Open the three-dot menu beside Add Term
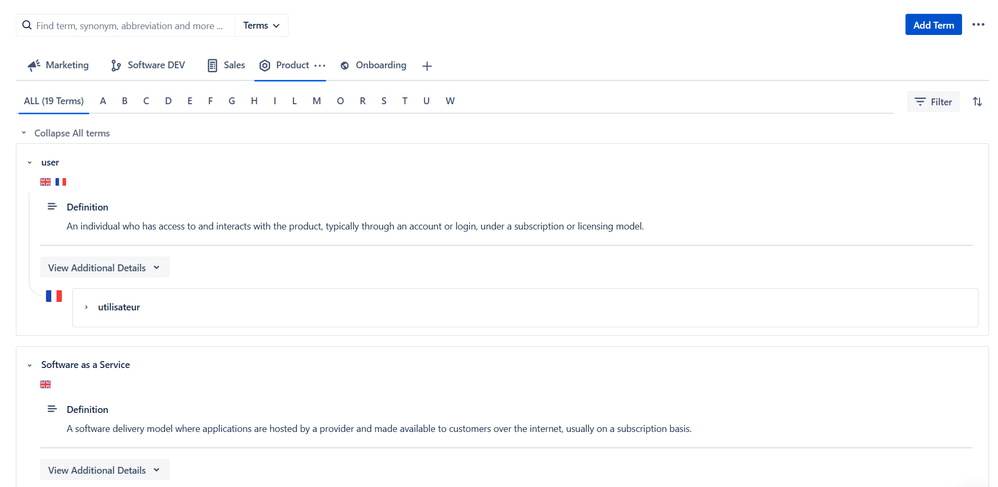 point(978,25)
